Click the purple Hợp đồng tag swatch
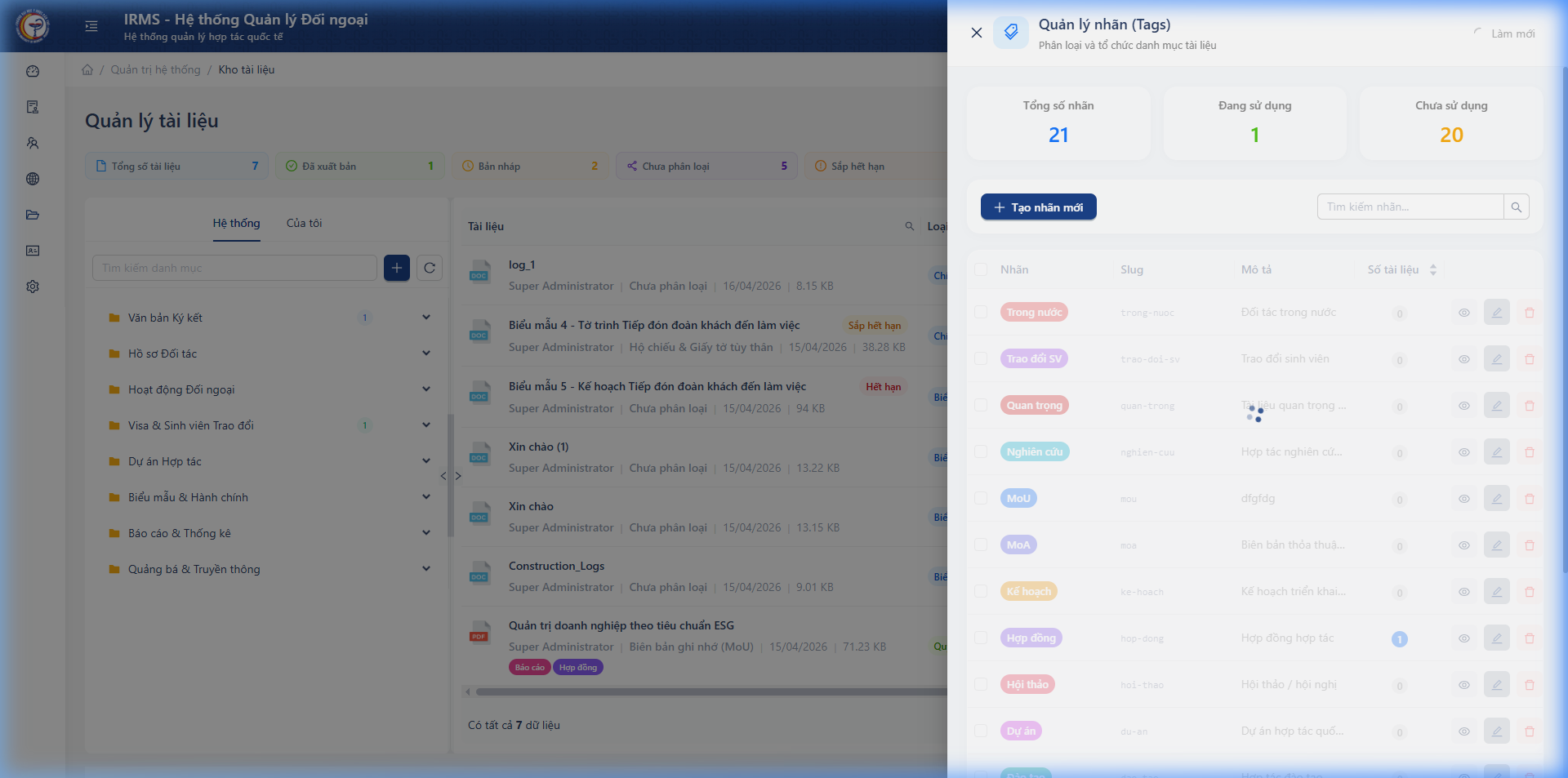Screen dimensions: 1568x778 point(1031,638)
